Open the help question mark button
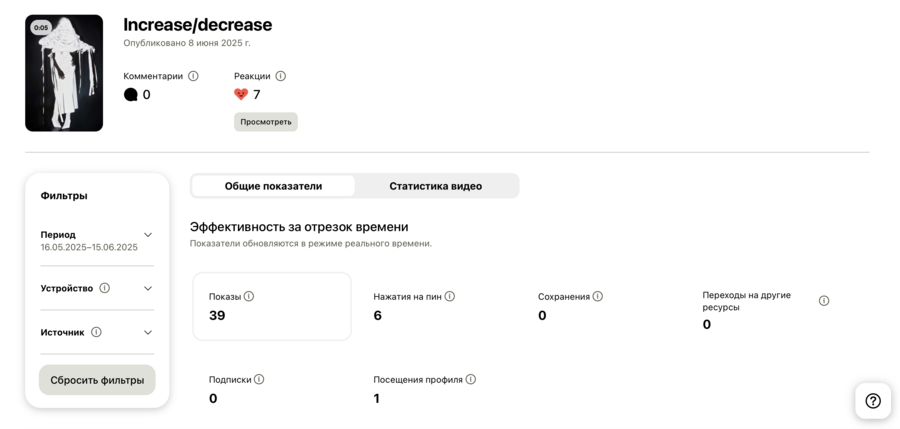This screenshot has width=900, height=429. [873, 401]
